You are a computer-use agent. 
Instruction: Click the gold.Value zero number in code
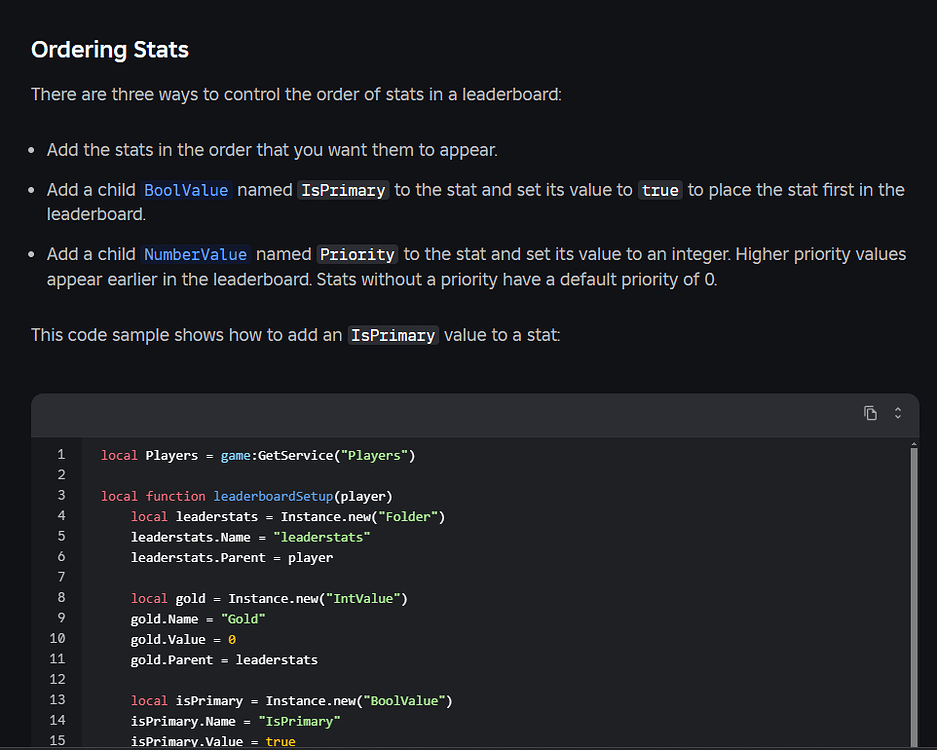coord(231,639)
